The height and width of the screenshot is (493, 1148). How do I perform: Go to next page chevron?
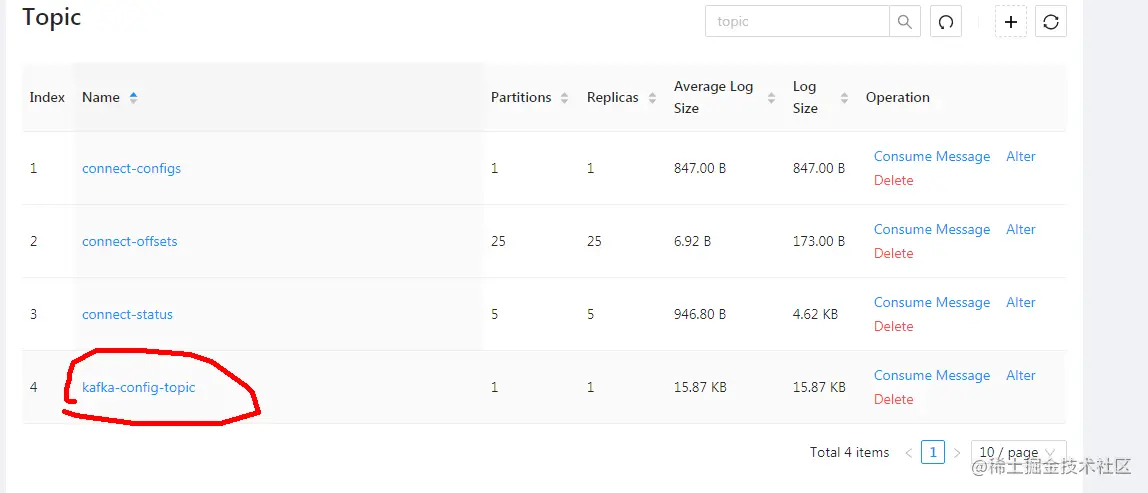click(956, 453)
